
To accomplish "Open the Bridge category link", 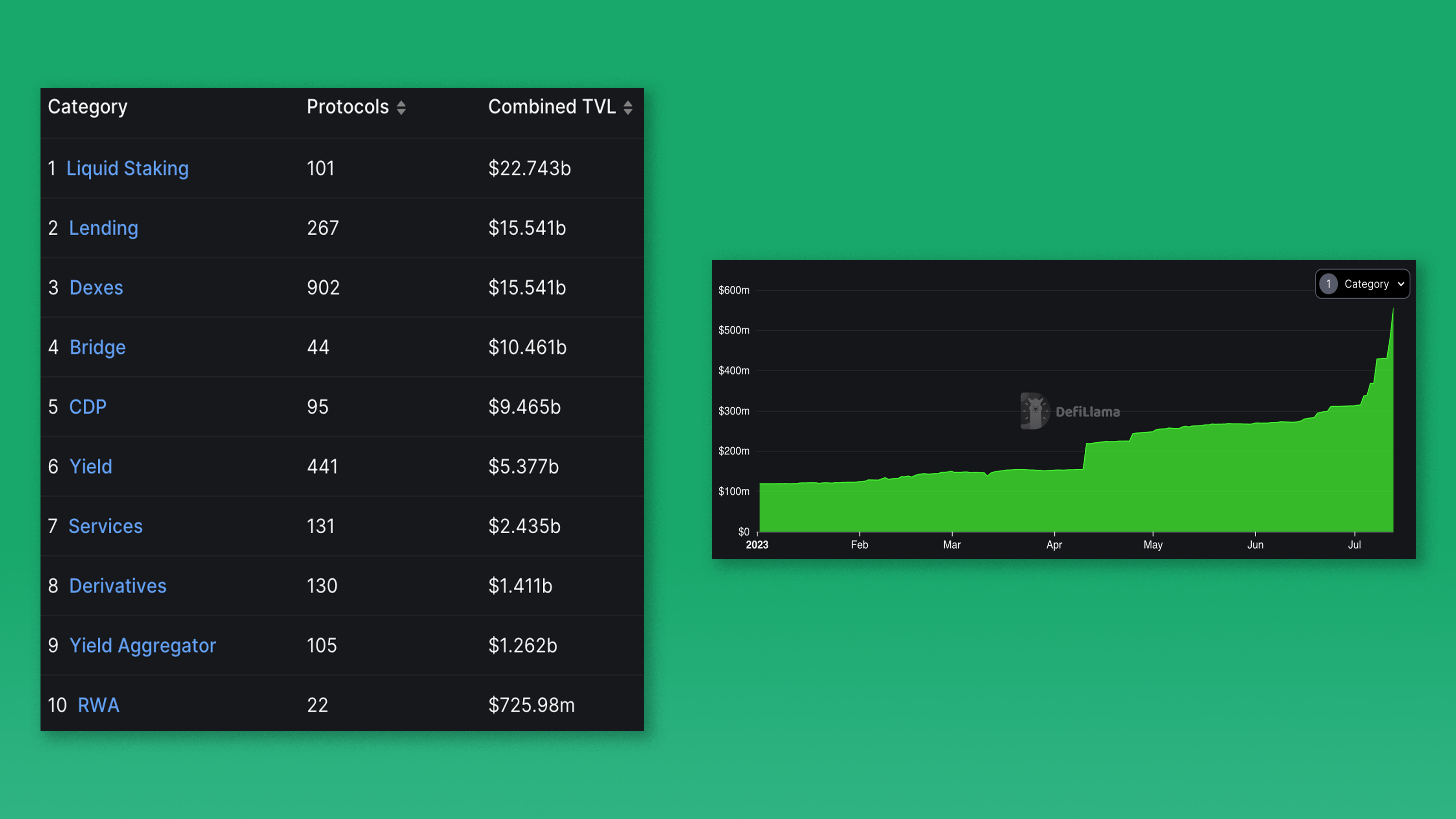I will coord(97,347).
